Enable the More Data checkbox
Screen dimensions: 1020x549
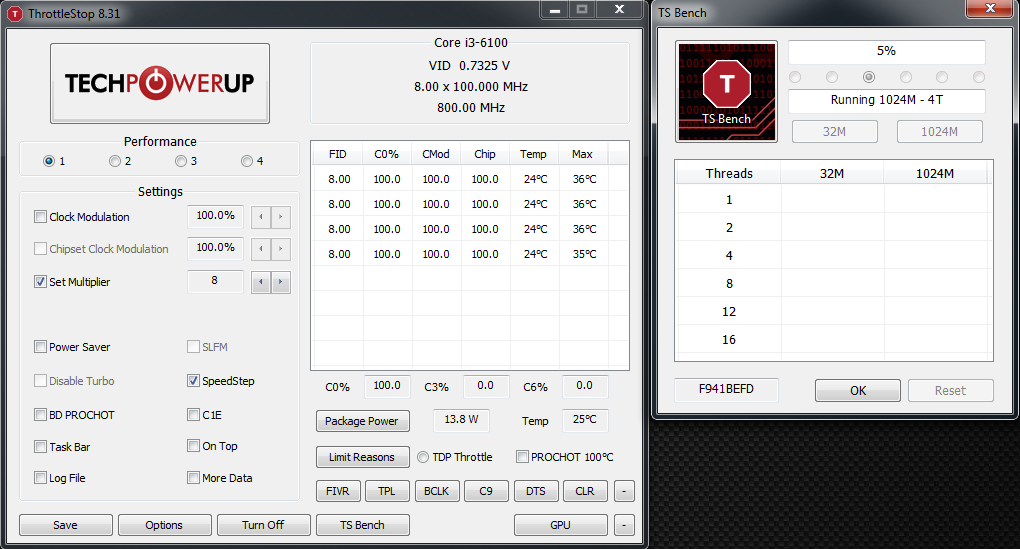point(193,477)
